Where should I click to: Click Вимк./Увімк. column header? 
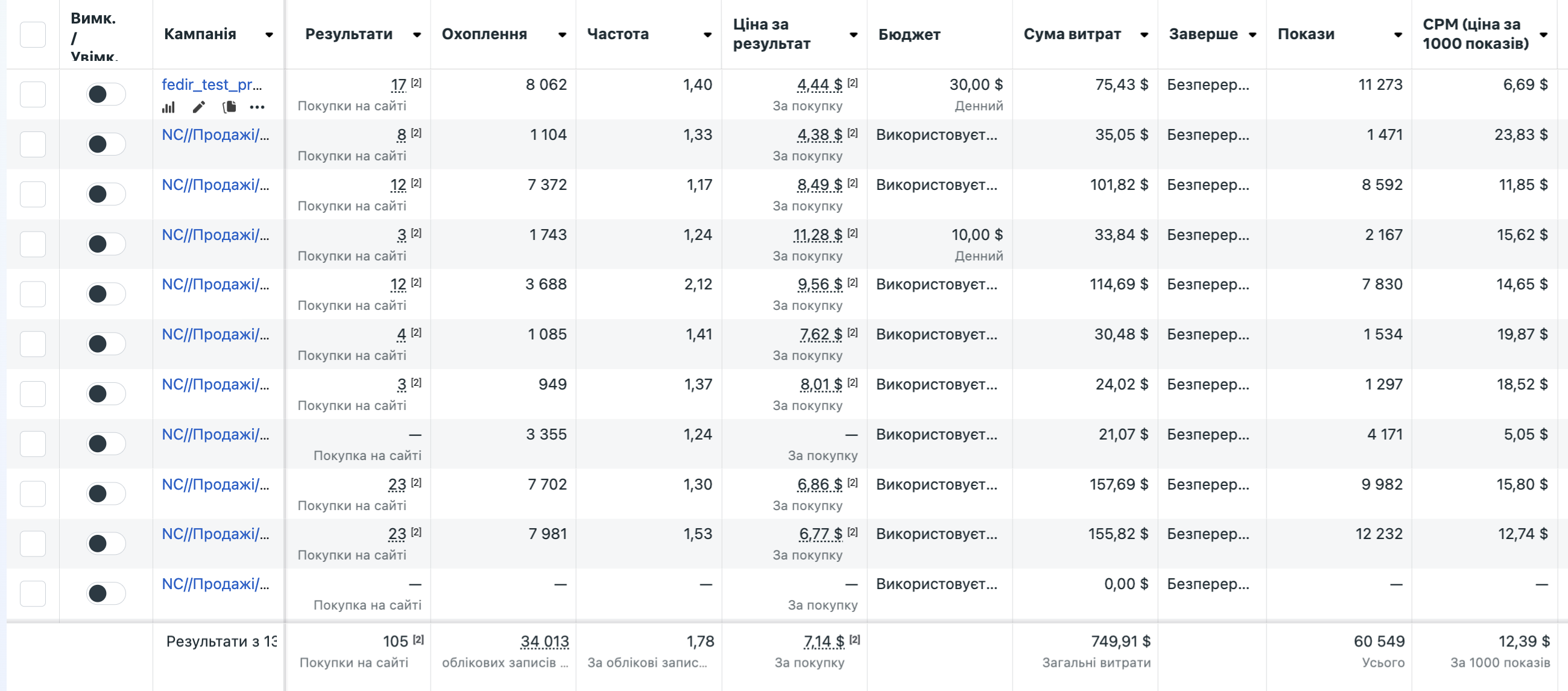[93, 37]
